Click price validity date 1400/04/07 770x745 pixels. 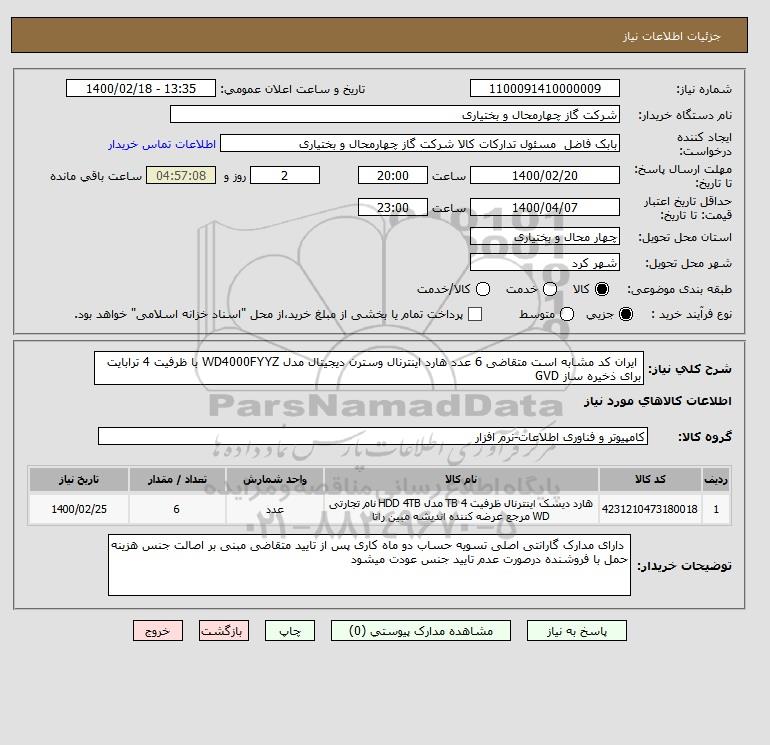pyautogui.click(x=545, y=207)
